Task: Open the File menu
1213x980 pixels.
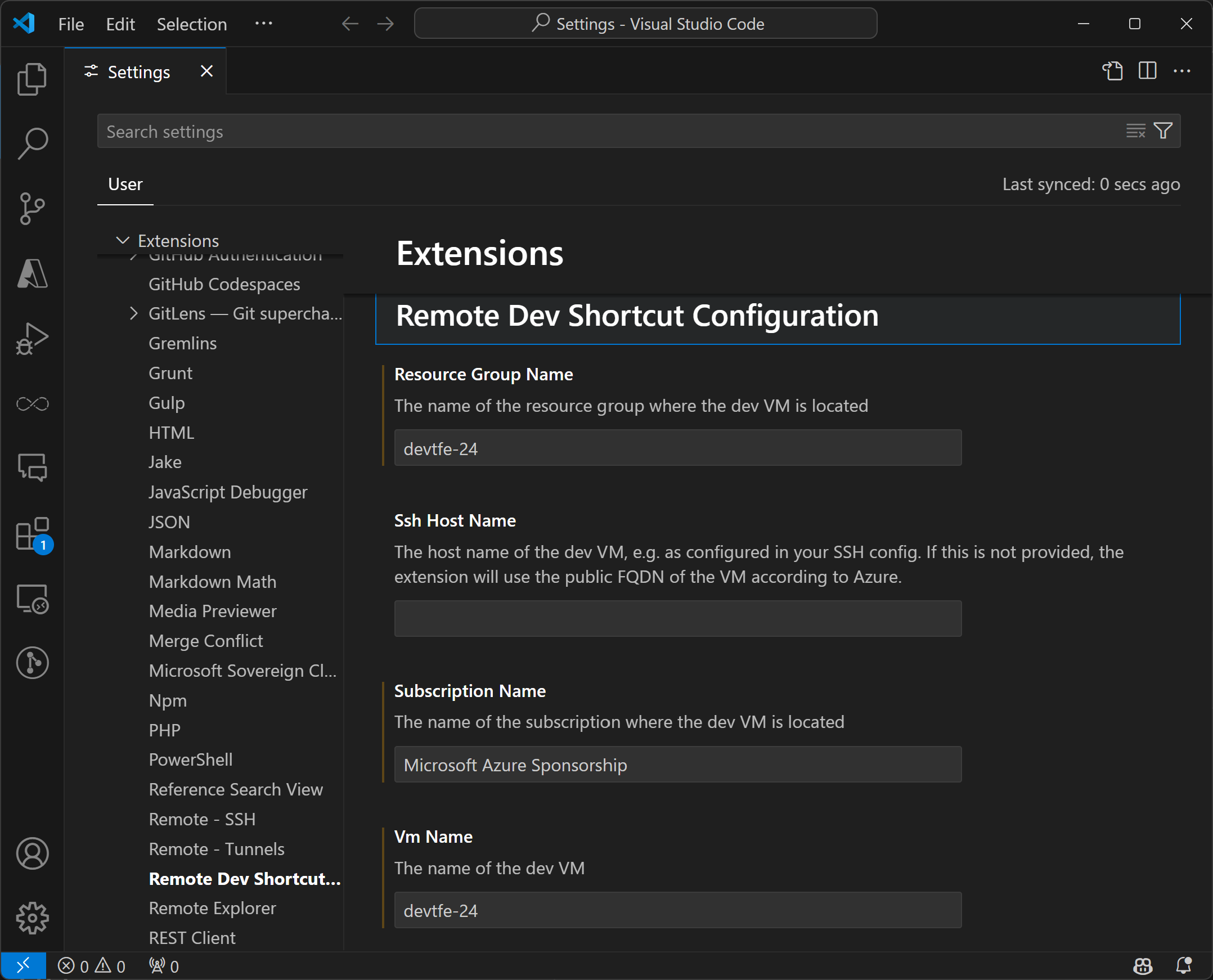Action: click(71, 24)
